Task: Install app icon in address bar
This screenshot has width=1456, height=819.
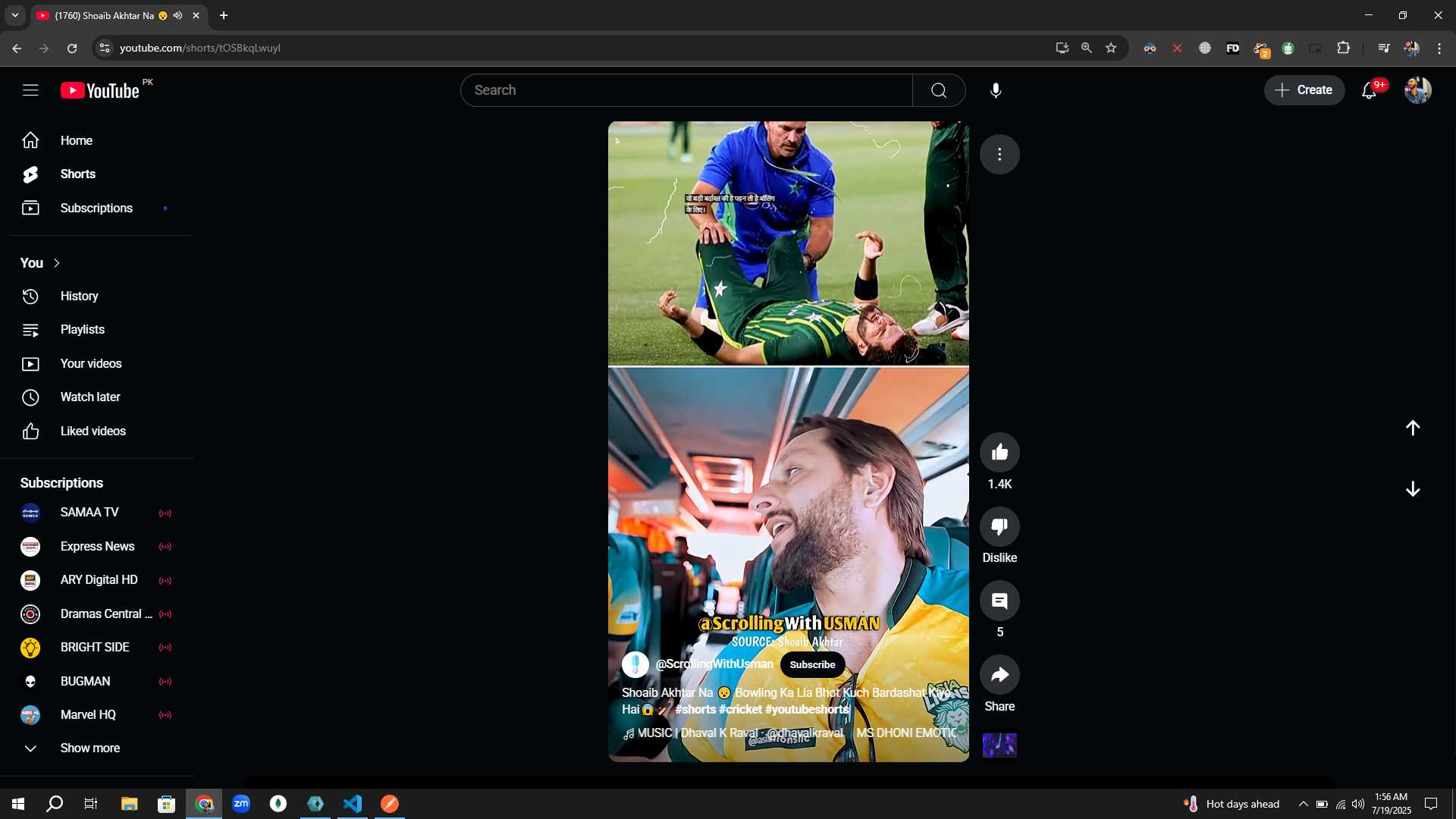Action: point(1062,49)
